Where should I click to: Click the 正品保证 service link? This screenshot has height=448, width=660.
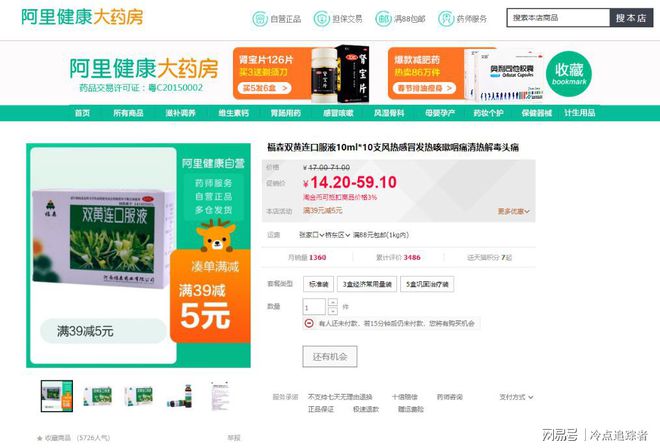click(321, 409)
